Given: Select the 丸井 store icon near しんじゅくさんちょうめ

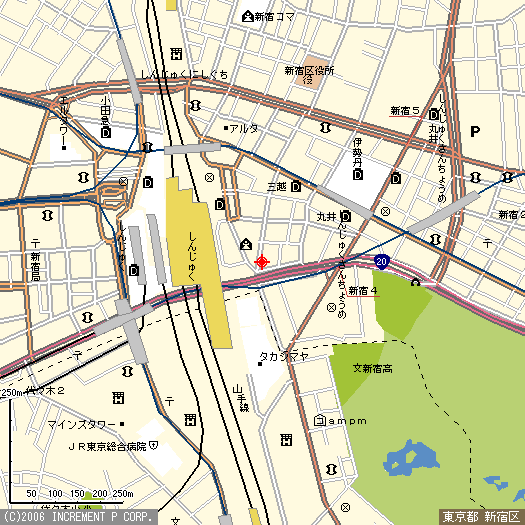Looking at the screenshot, I should 345,216.
